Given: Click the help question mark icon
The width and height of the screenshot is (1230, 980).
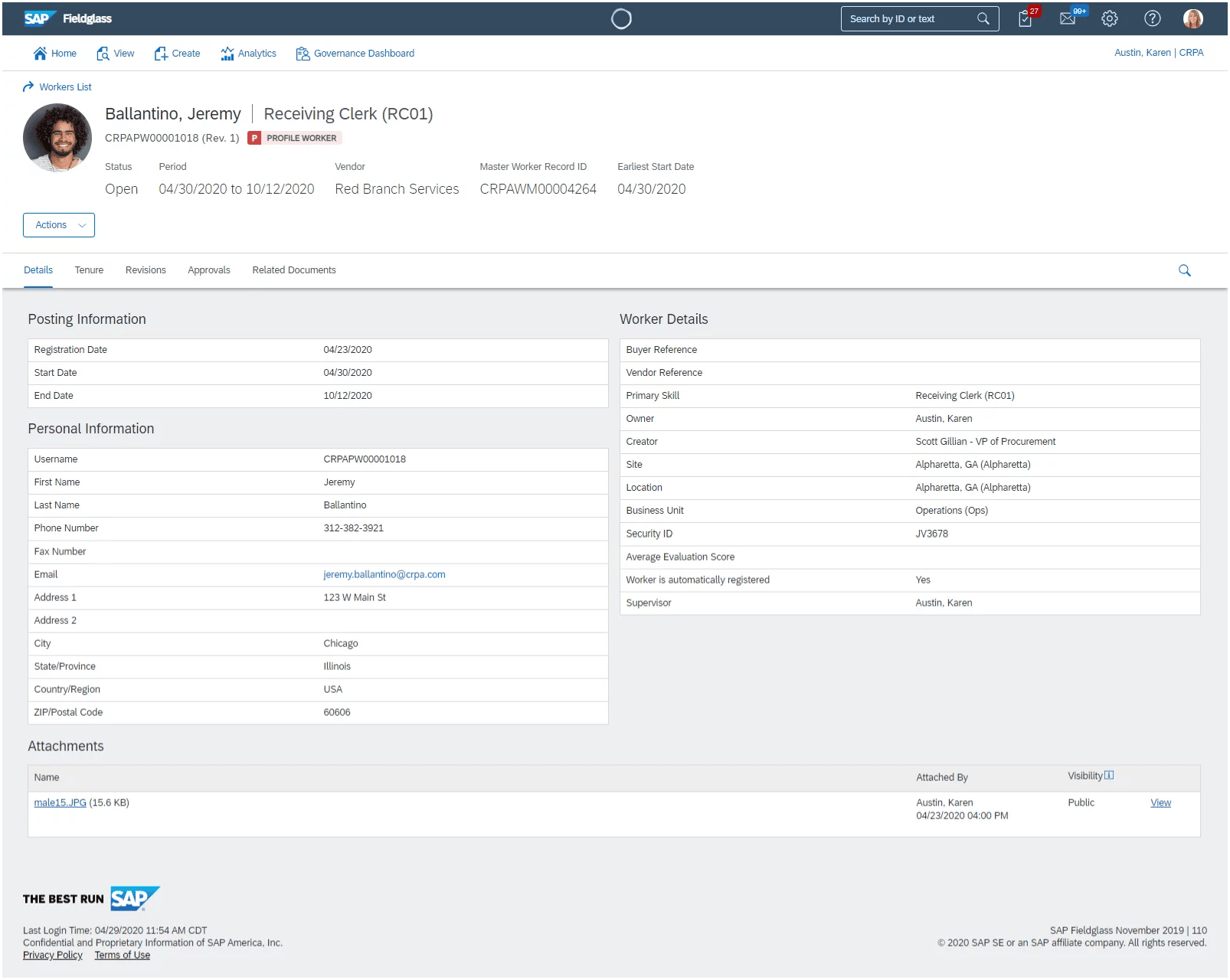Looking at the screenshot, I should (1152, 19).
